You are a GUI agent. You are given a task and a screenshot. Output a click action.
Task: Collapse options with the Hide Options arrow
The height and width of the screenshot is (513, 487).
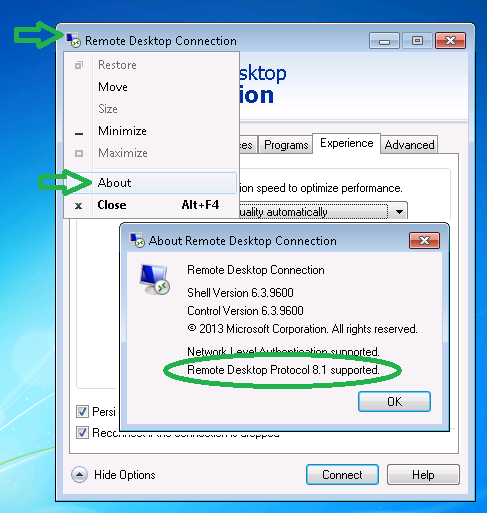click(79, 474)
